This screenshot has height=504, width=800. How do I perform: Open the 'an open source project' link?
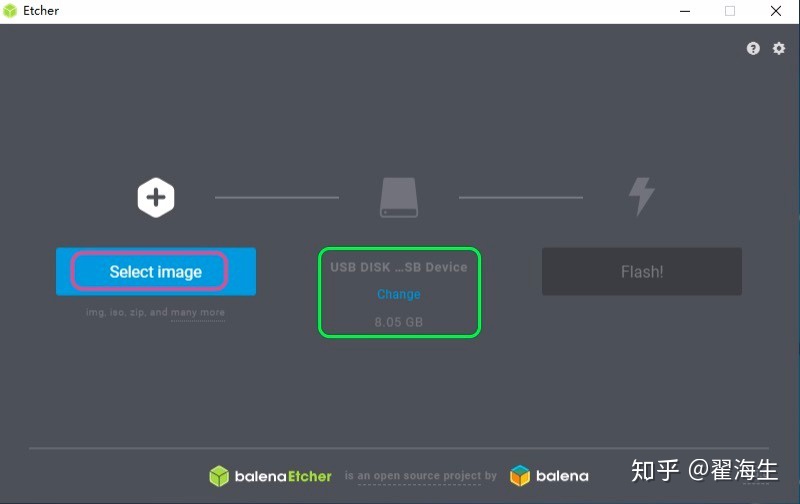point(419,475)
